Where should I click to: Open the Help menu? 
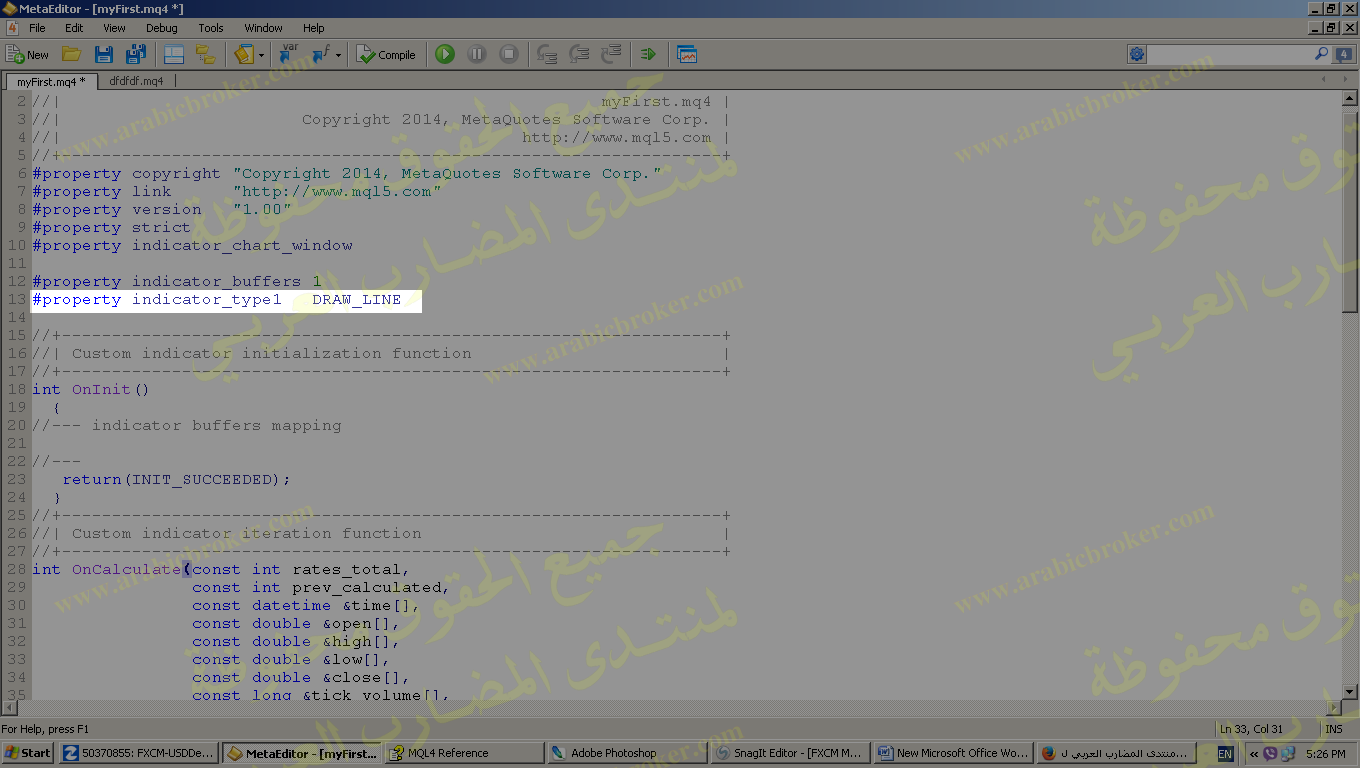pos(314,28)
